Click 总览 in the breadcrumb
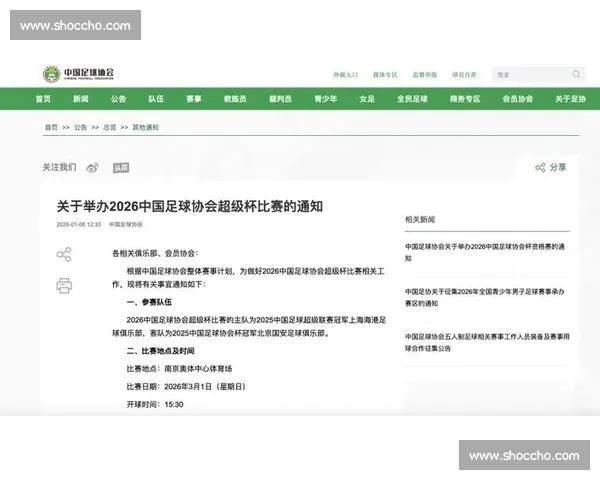 click(x=110, y=127)
